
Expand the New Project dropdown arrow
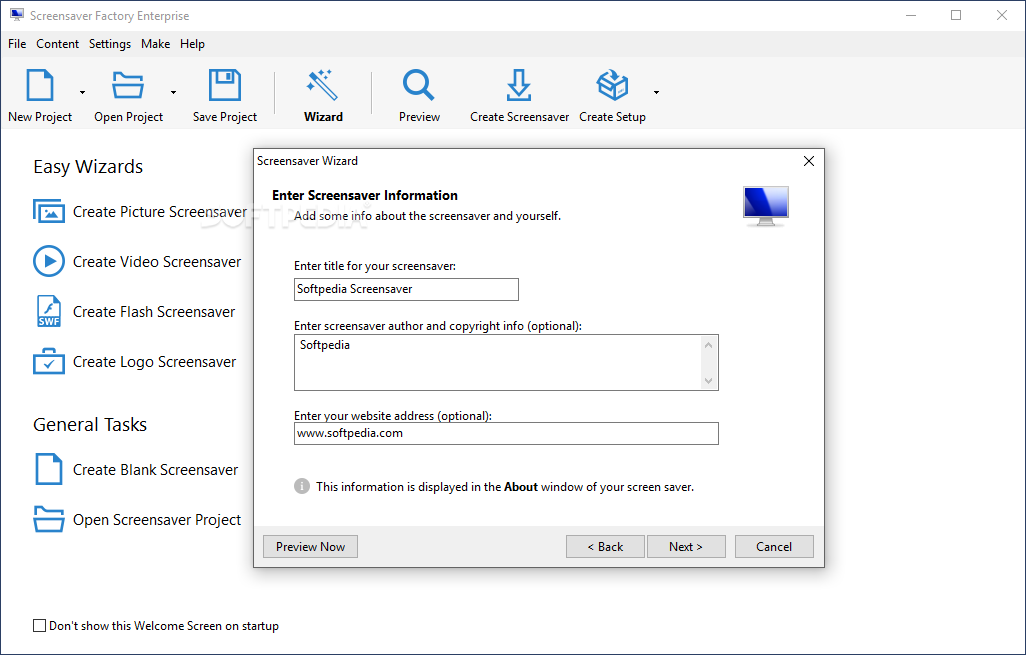click(82, 92)
